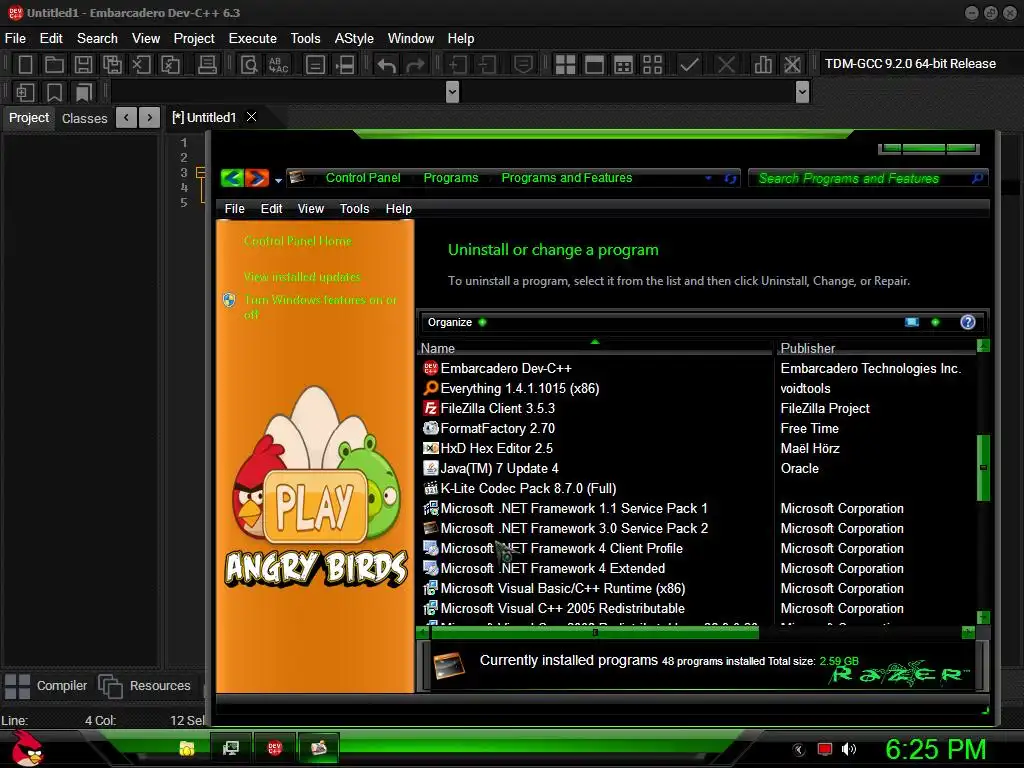The width and height of the screenshot is (1024, 768).
Task: Select the Project tab in the sidebar
Action: (x=29, y=118)
